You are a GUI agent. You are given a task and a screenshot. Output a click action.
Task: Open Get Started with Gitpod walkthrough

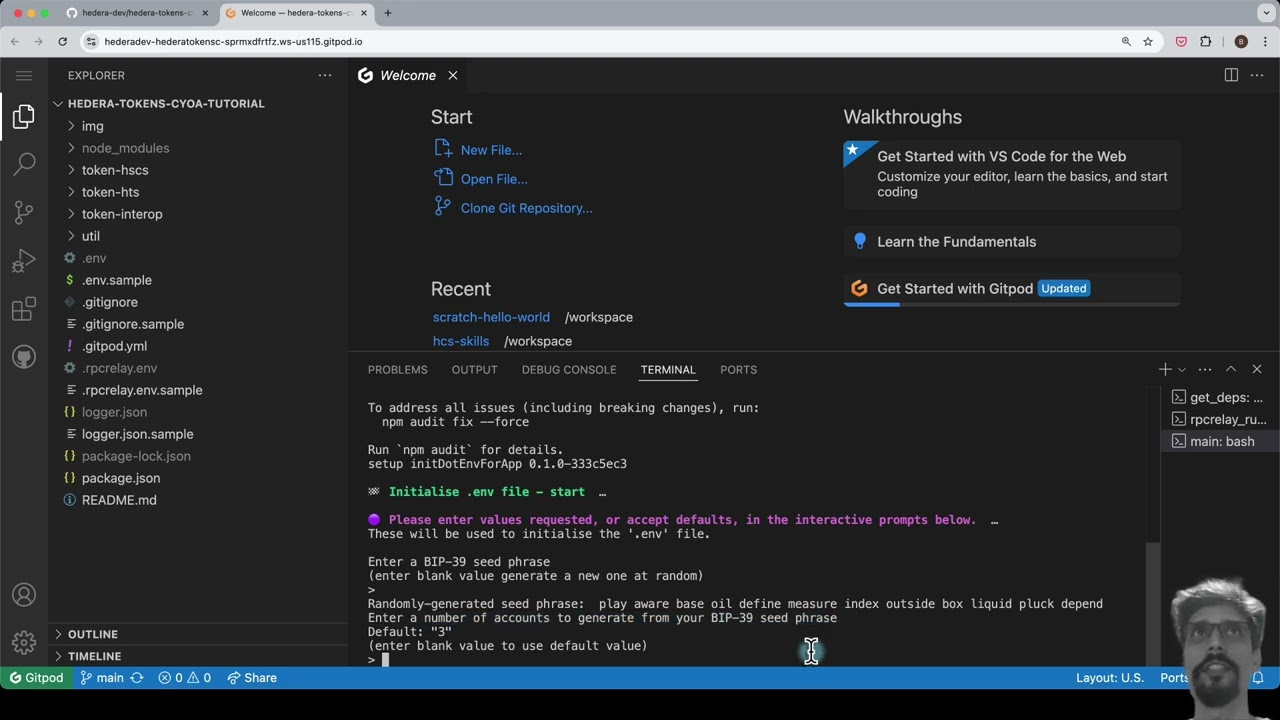point(1012,288)
